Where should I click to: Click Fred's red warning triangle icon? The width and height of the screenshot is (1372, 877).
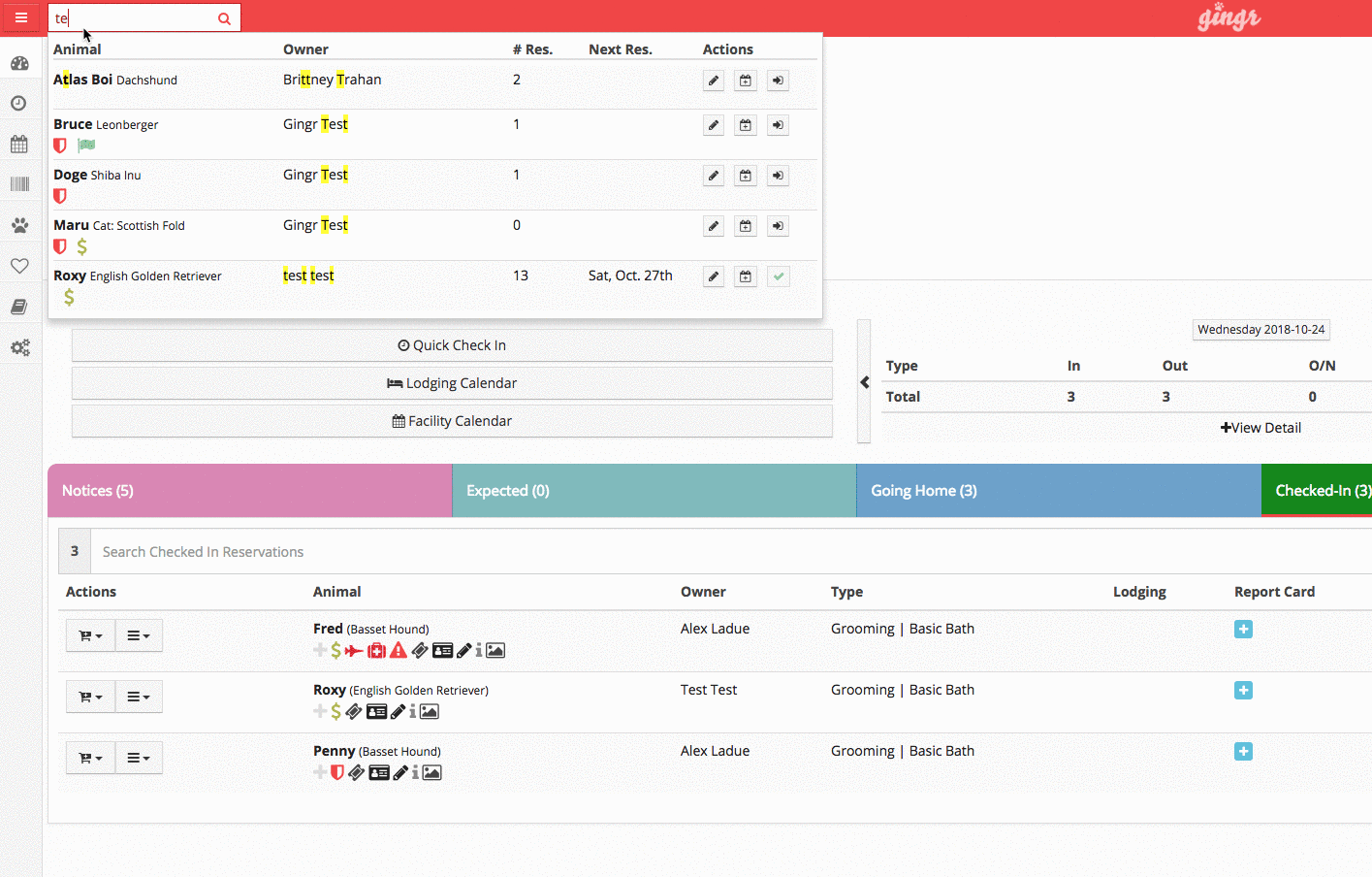[x=399, y=650]
